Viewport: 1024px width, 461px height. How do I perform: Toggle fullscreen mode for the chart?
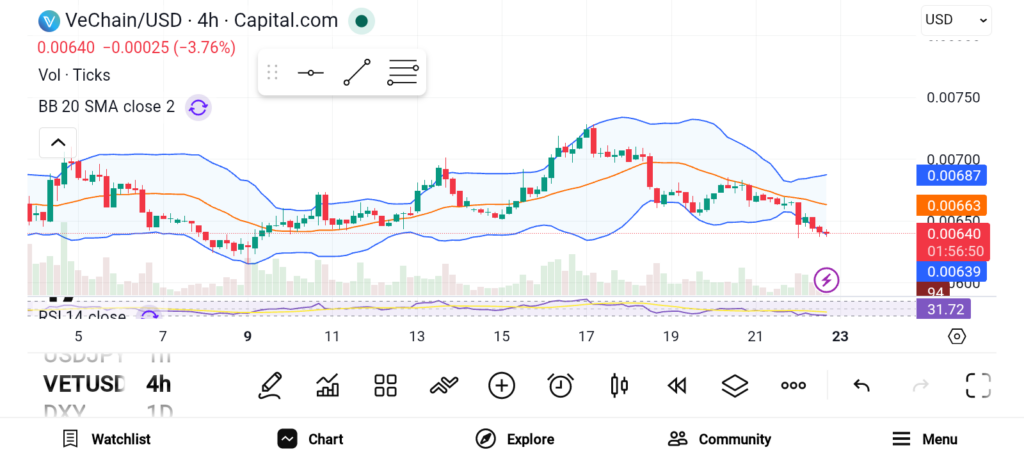click(977, 385)
